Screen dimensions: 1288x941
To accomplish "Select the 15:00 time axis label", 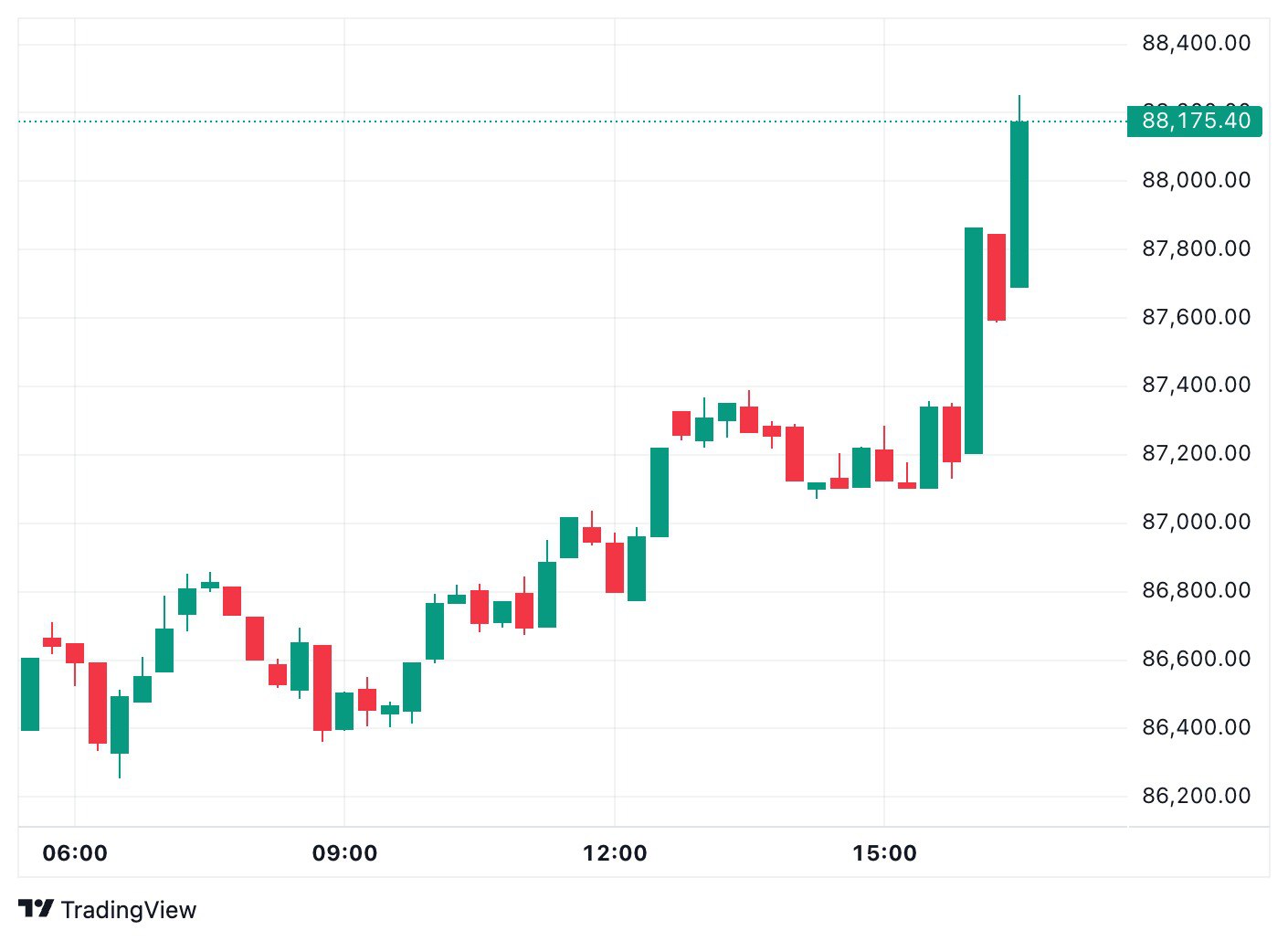I will click(x=884, y=853).
